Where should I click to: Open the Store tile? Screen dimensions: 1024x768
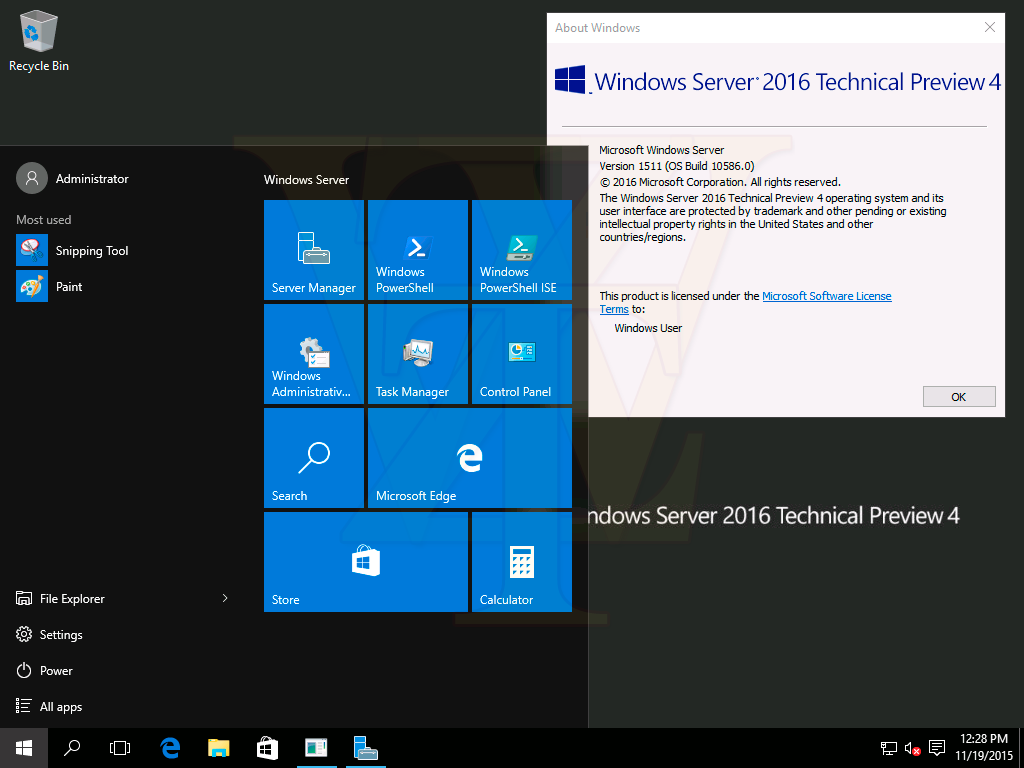366,562
